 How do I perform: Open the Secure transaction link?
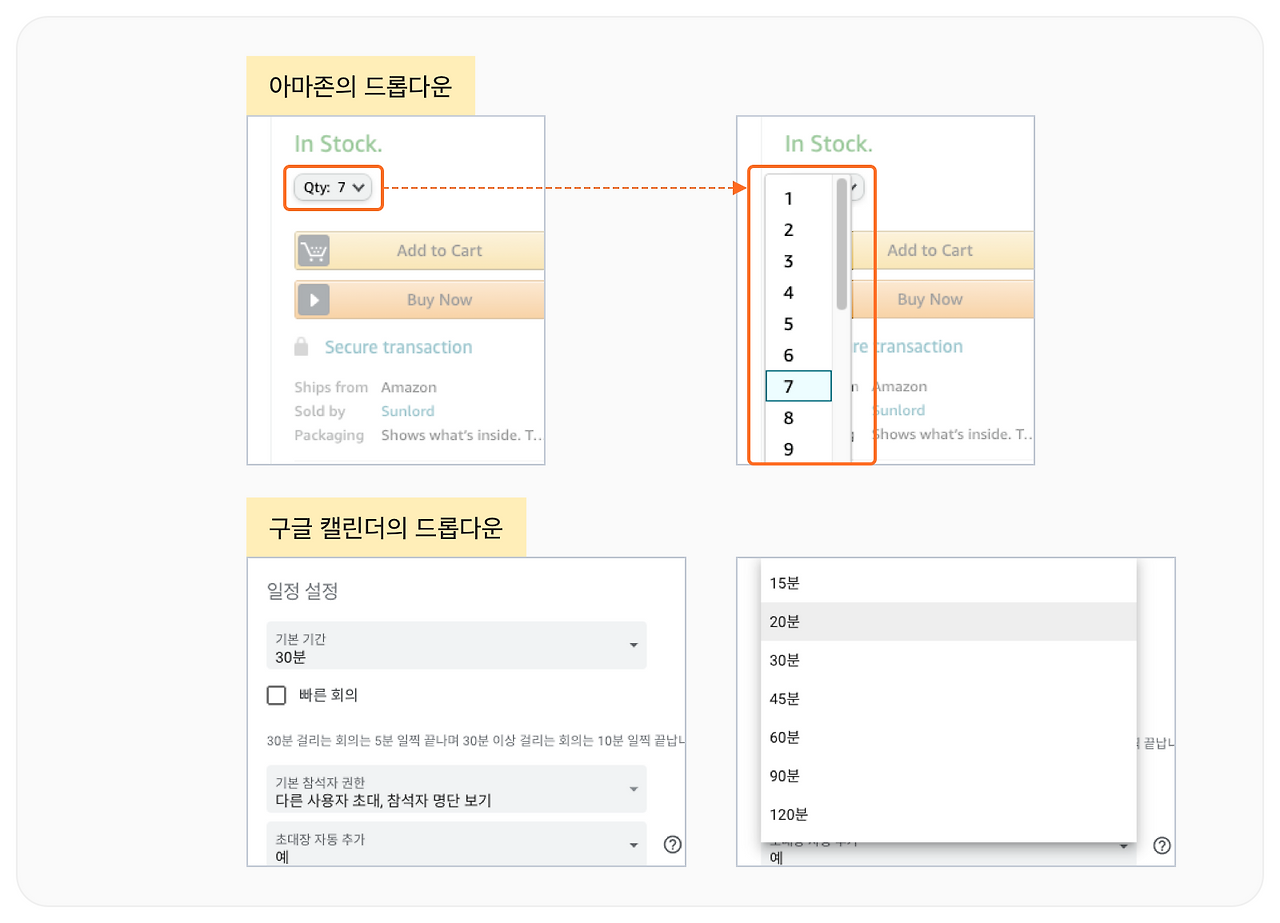click(x=398, y=347)
